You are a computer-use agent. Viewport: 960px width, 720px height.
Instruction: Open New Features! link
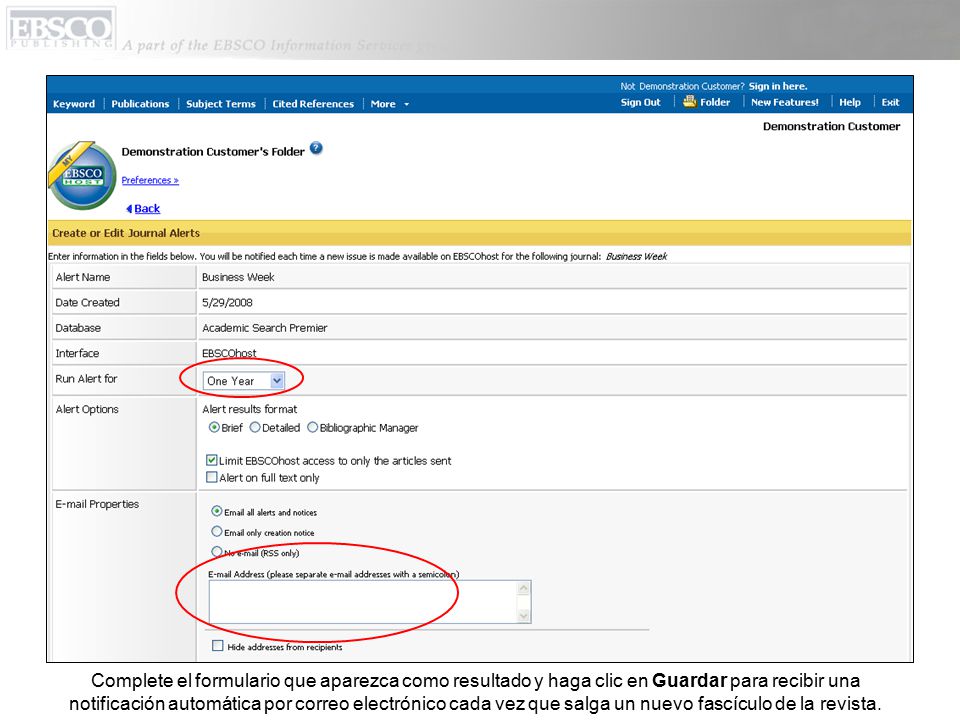click(x=784, y=102)
